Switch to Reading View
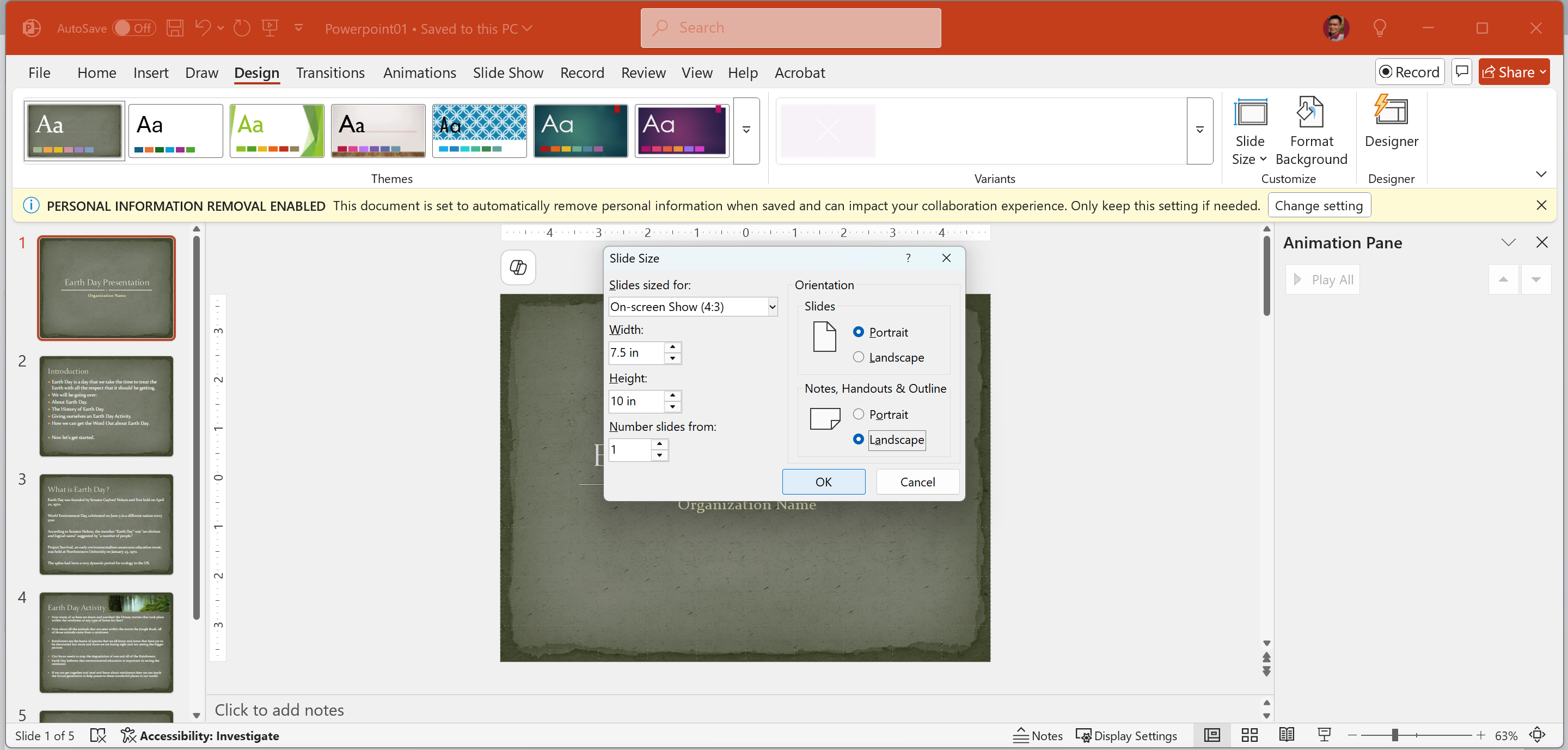This screenshot has height=750, width=1568. (x=1286, y=735)
